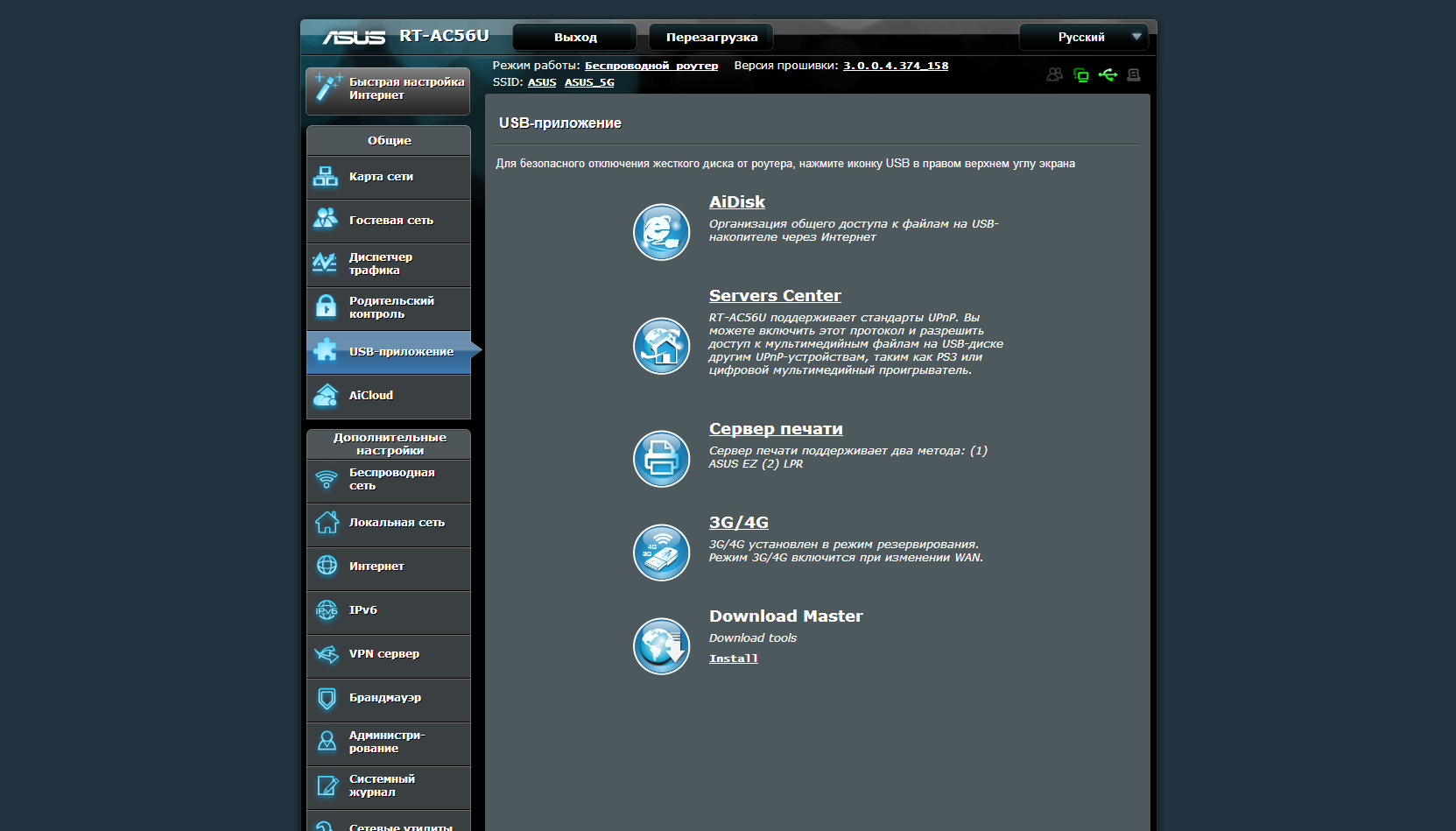Screen dimensions: 1456x831
Task: Click the administration user icon
Action: click(327, 741)
